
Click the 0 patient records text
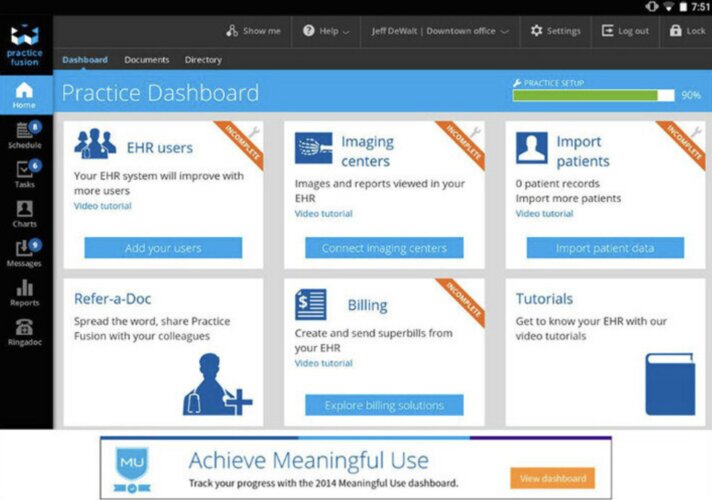pyautogui.click(x=558, y=183)
